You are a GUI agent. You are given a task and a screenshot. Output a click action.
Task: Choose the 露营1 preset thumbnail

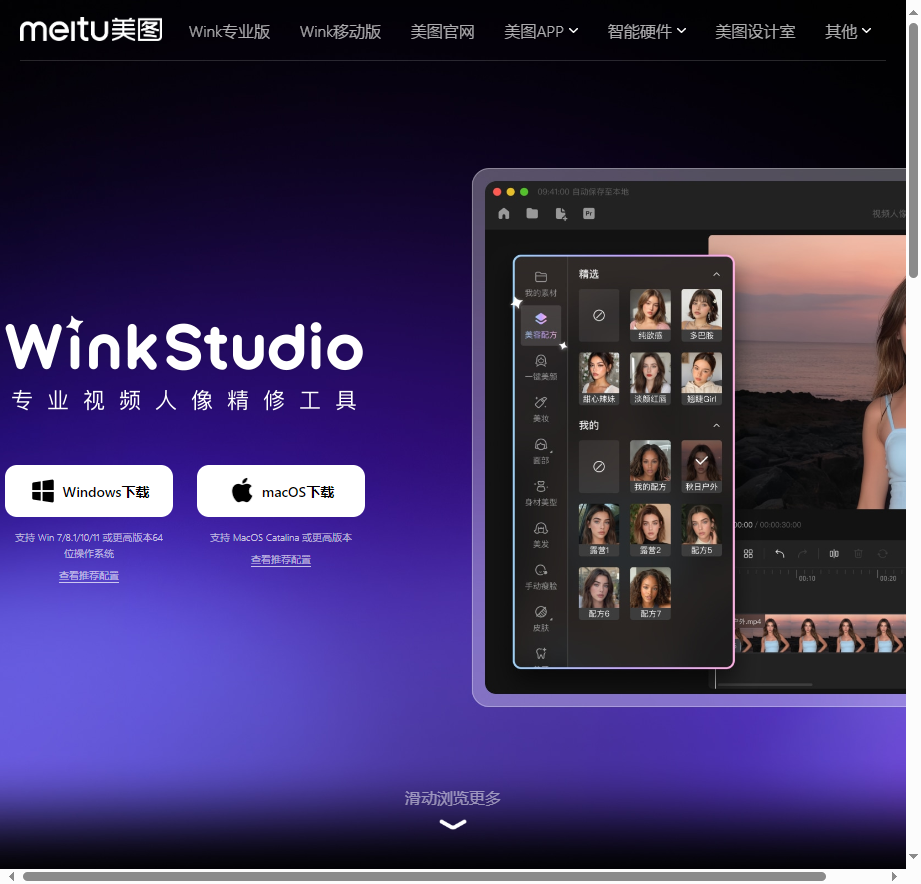[599, 530]
